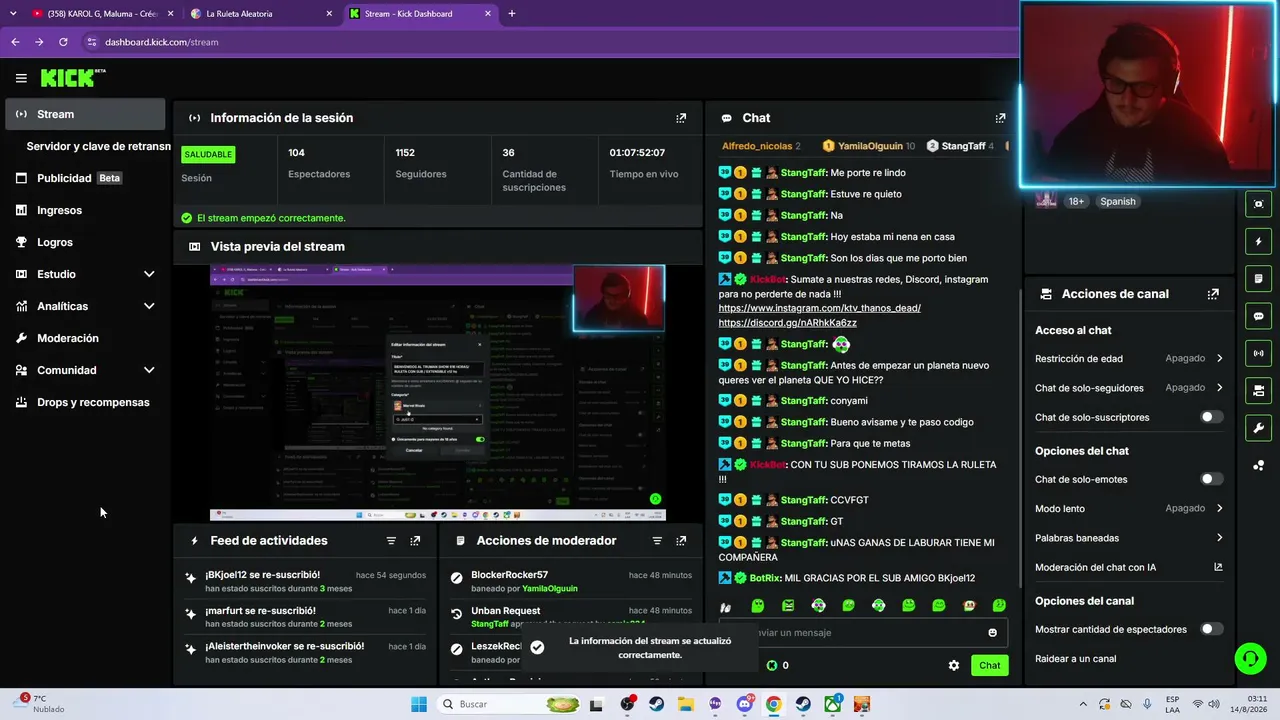The width and height of the screenshot is (1280, 720).
Task: Pop out the Información de la sesión panel
Action: click(x=681, y=118)
